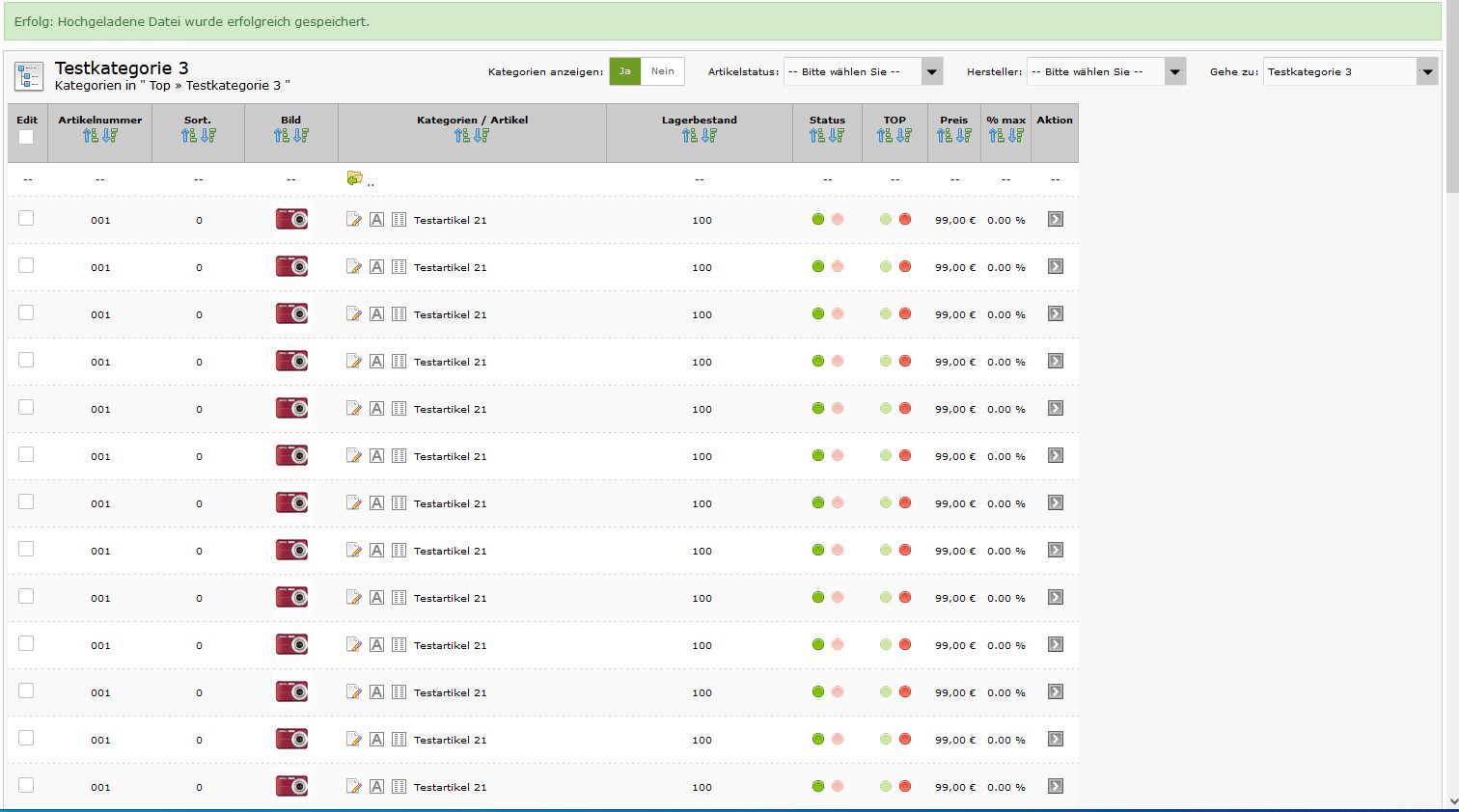Sort Kategorien / Artikel column descending
This screenshot has width=1459, height=812.
point(482,136)
